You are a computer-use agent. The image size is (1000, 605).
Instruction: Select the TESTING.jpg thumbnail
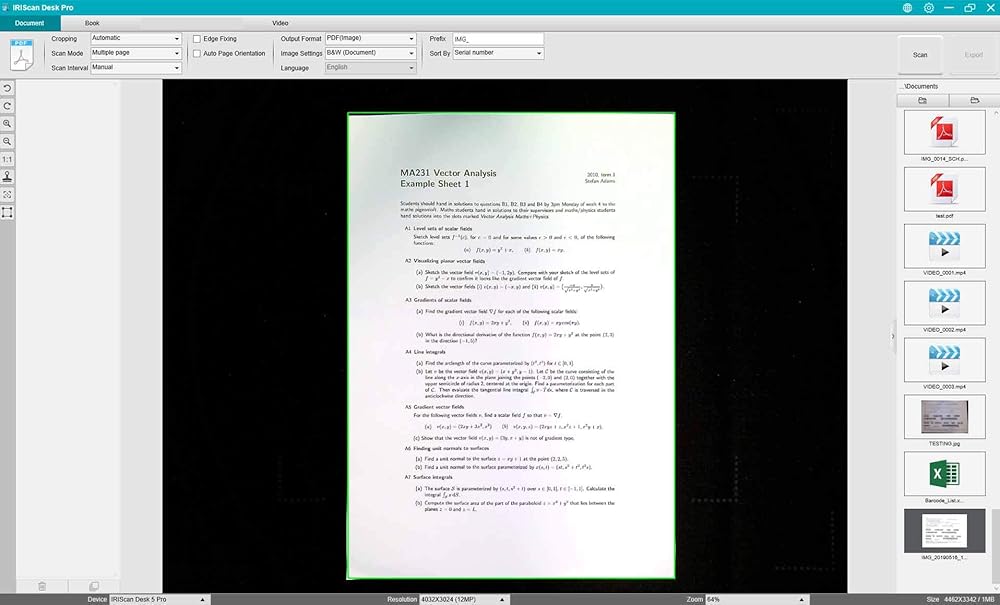pos(944,416)
